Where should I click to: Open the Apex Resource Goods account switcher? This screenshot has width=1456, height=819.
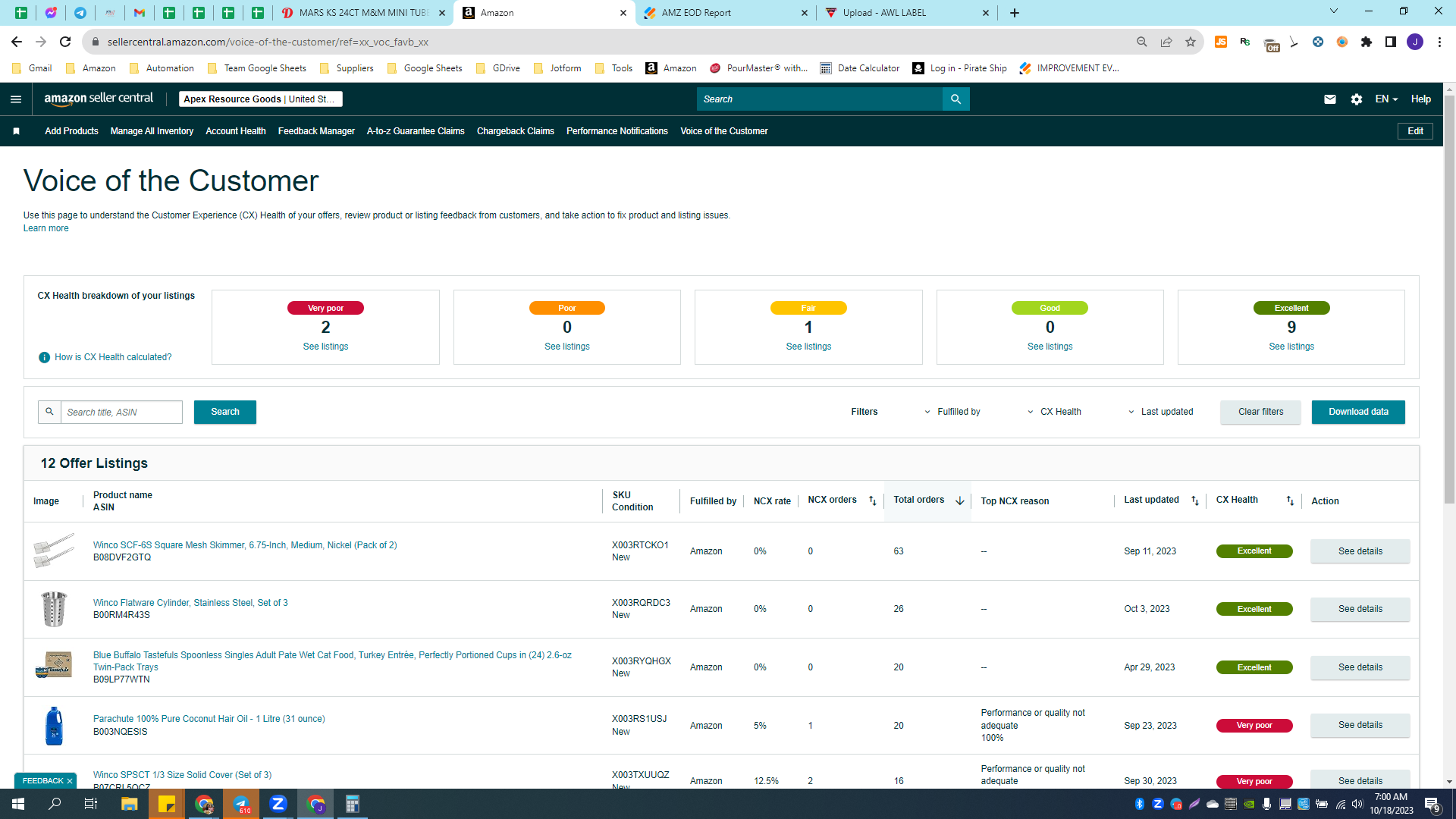click(x=261, y=99)
